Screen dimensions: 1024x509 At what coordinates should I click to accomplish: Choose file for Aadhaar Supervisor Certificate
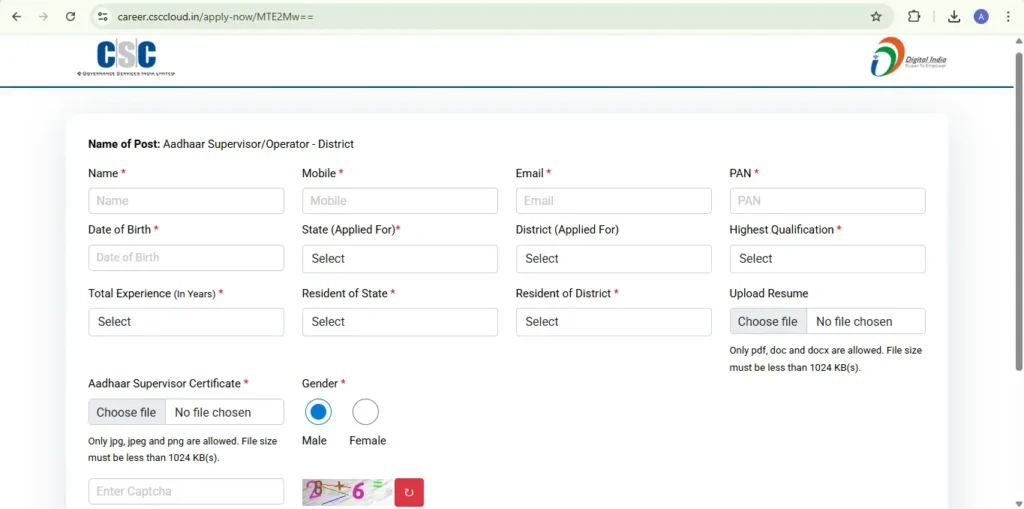127,412
